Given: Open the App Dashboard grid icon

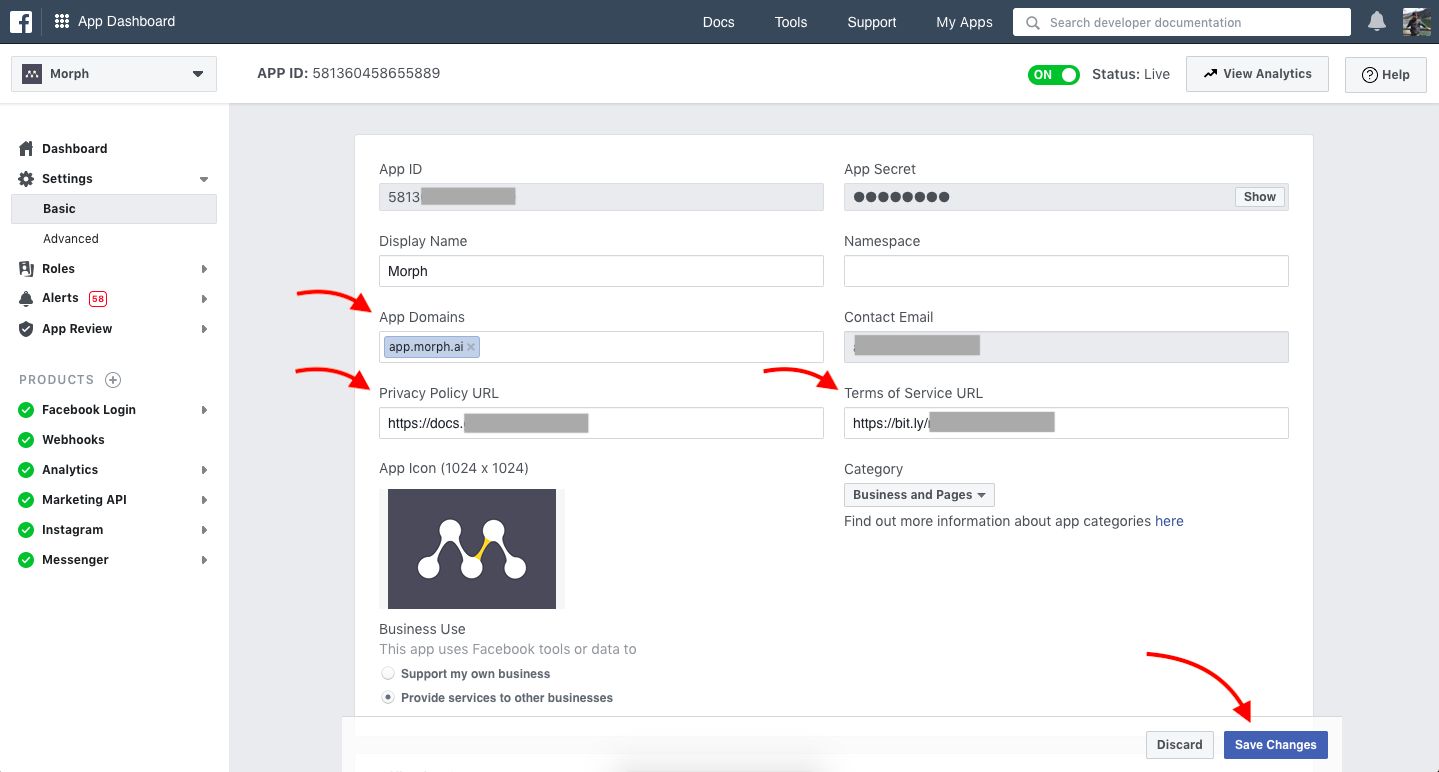Looking at the screenshot, I should [x=62, y=21].
